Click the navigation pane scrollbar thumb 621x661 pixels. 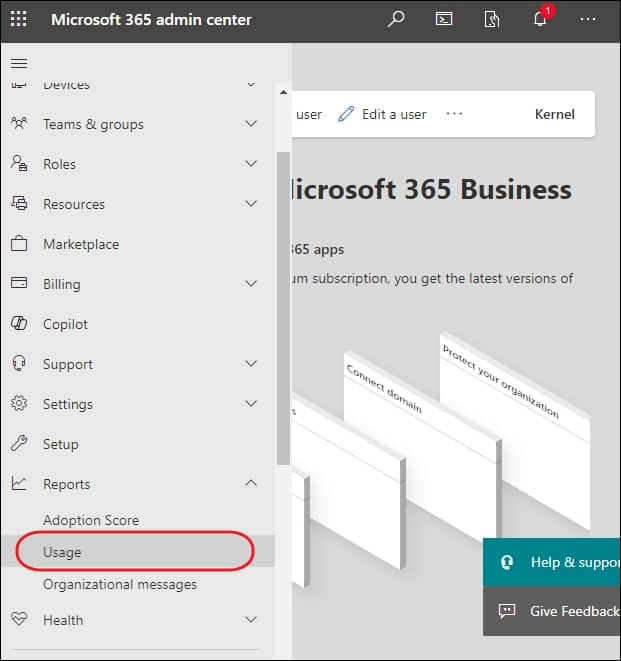[283, 308]
